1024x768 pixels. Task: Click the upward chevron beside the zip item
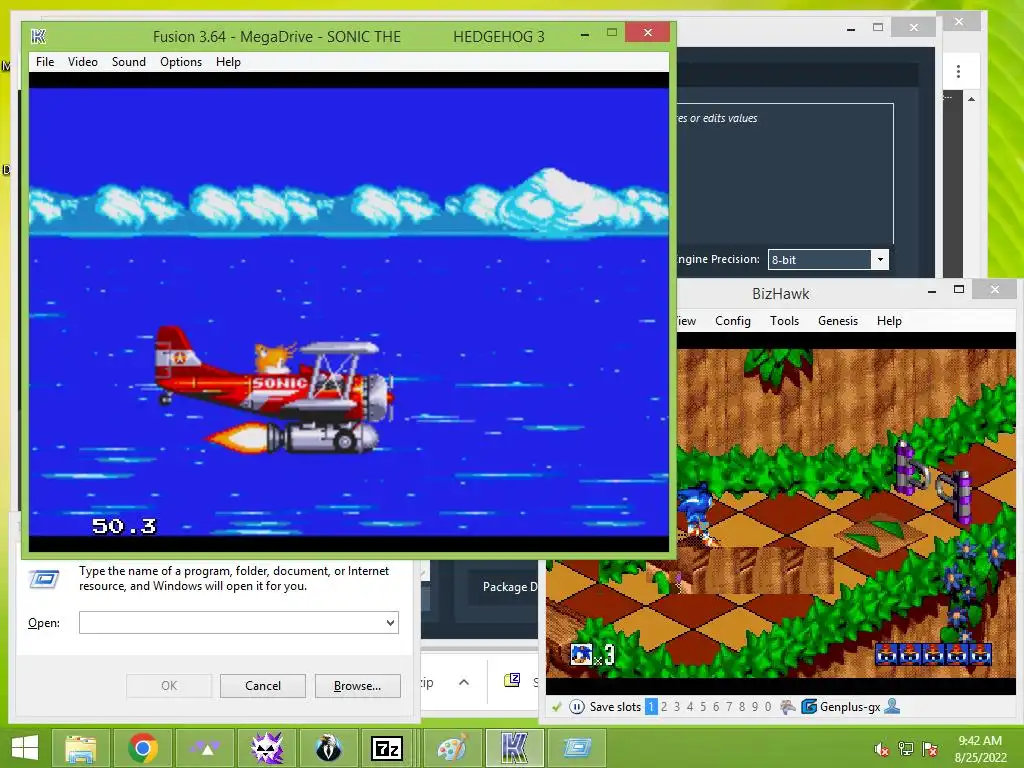(x=464, y=682)
